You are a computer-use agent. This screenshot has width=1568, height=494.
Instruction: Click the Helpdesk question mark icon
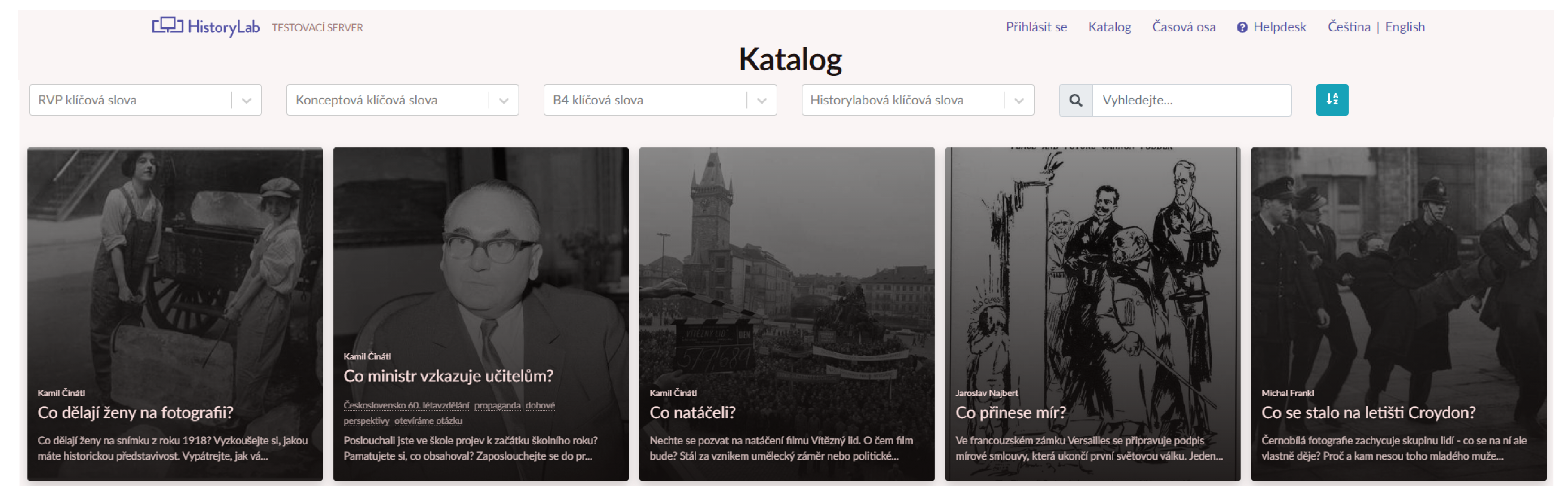tap(1242, 27)
